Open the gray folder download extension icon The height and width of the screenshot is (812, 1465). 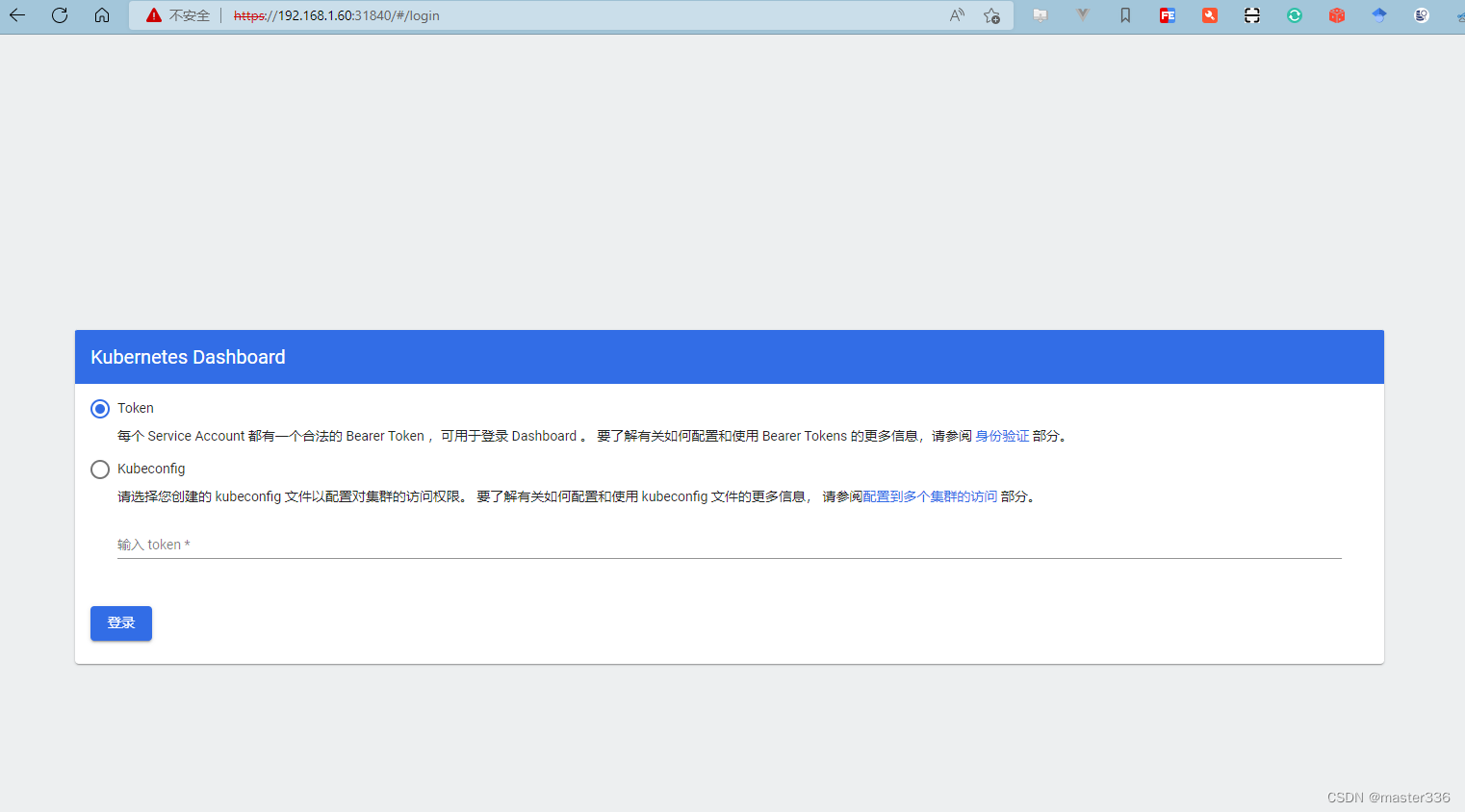coord(1041,15)
